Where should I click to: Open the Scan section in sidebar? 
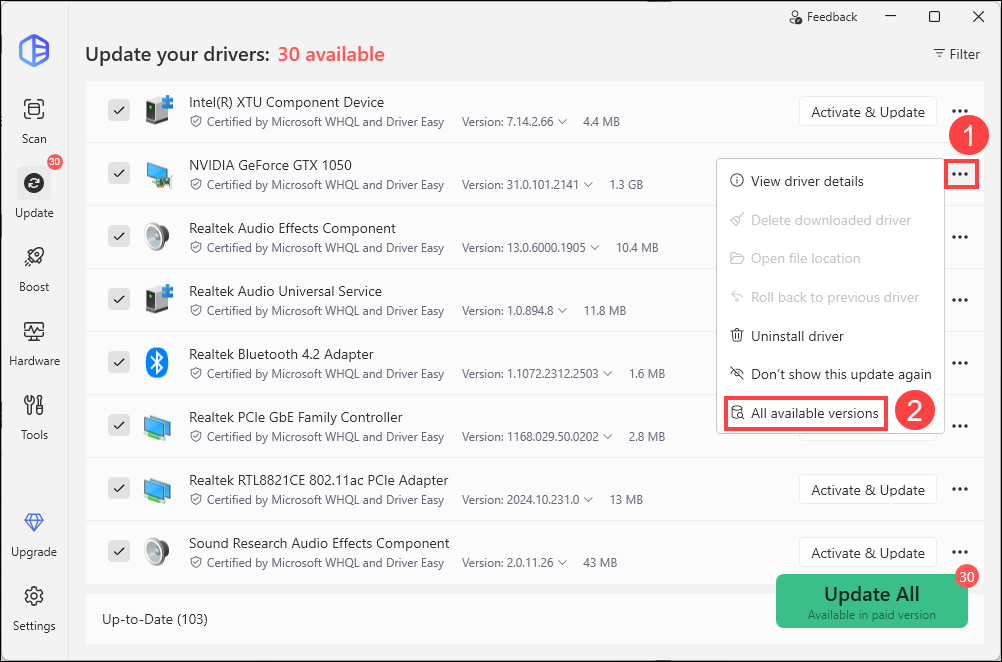(34, 121)
